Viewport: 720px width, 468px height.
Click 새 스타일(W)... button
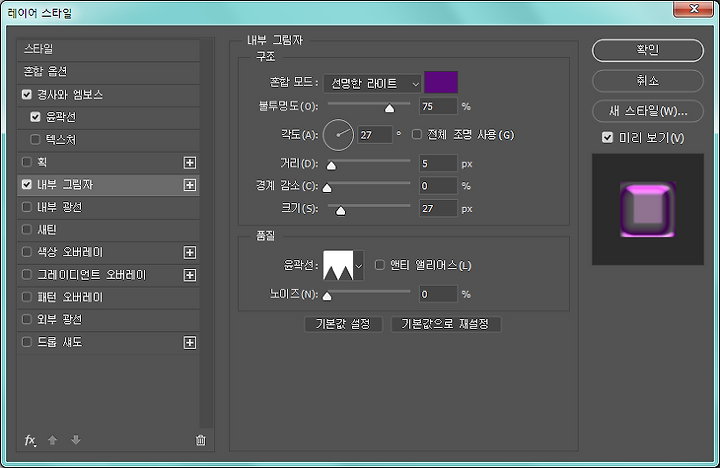647,111
